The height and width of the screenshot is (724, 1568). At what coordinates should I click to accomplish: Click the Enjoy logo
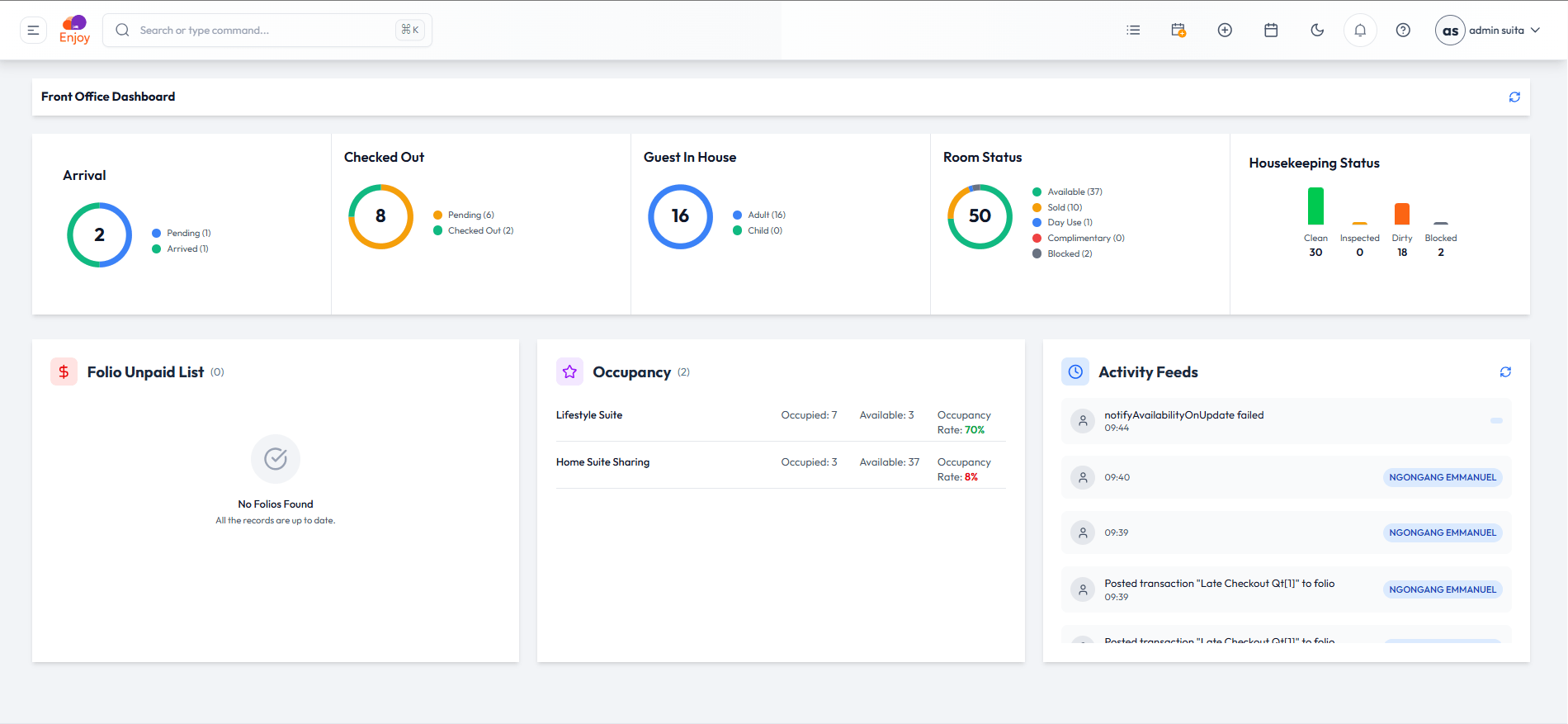[74, 30]
